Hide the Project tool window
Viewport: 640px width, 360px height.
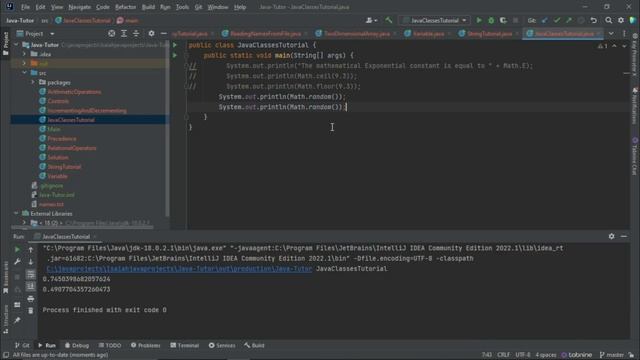pyautogui.click(x=164, y=33)
